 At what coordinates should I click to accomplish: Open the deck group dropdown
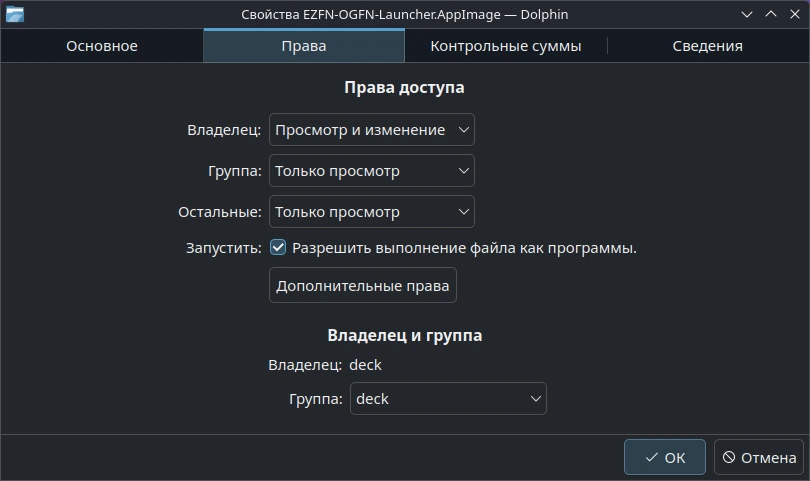pos(448,399)
